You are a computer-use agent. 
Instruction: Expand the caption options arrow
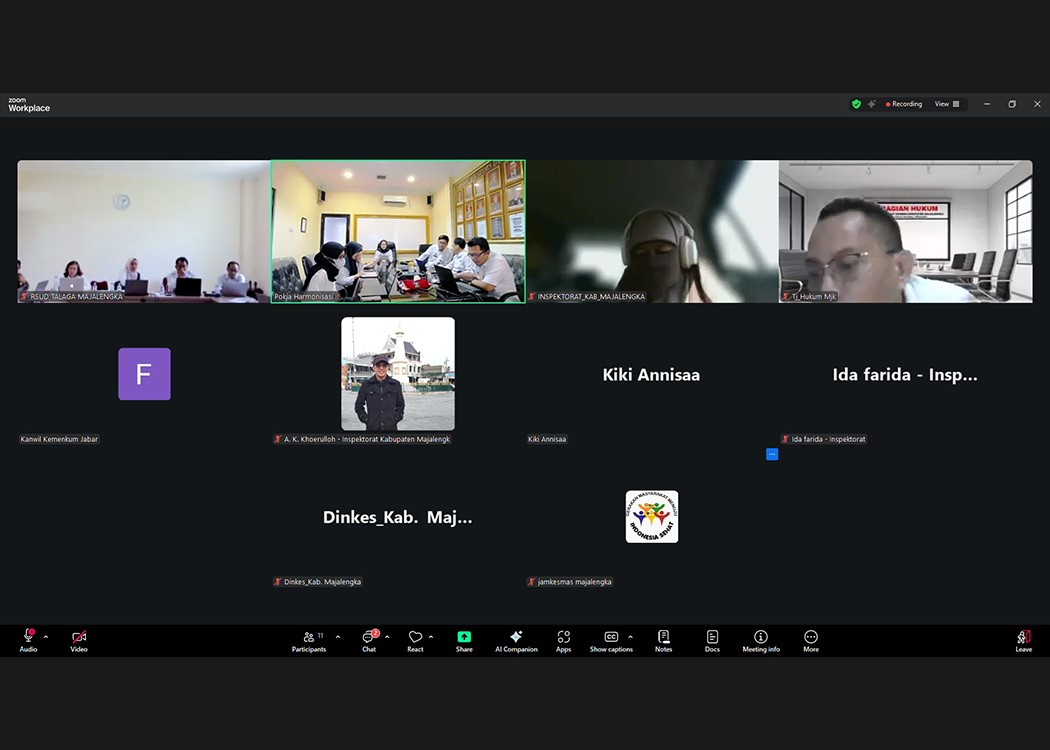pos(630,637)
